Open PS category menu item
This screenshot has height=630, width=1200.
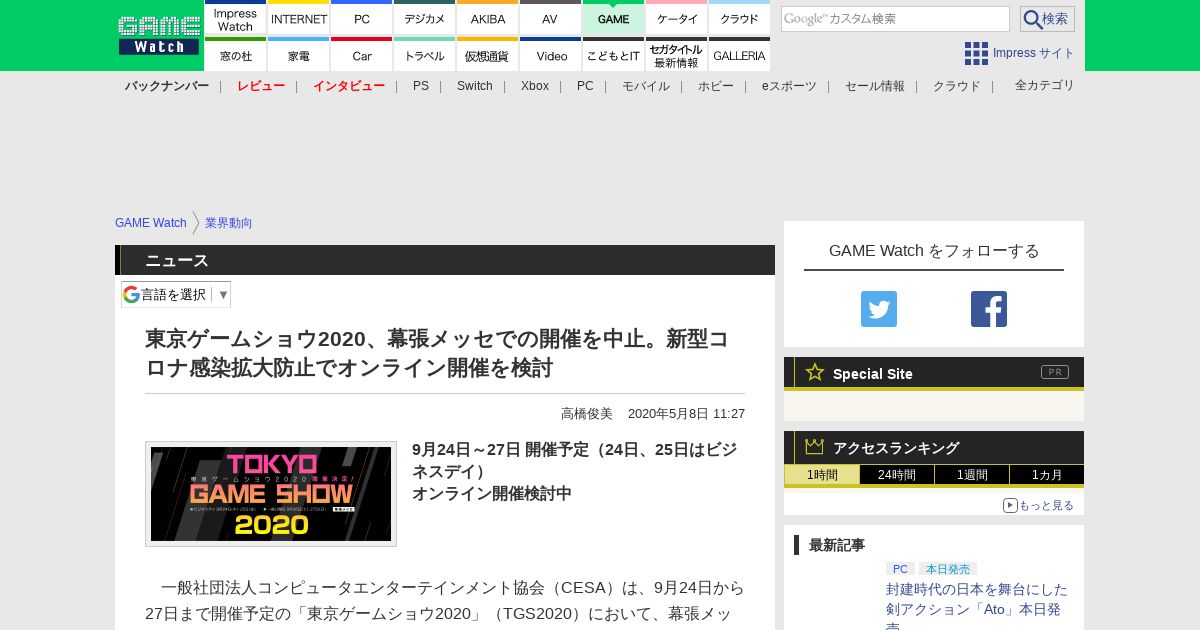tap(421, 86)
